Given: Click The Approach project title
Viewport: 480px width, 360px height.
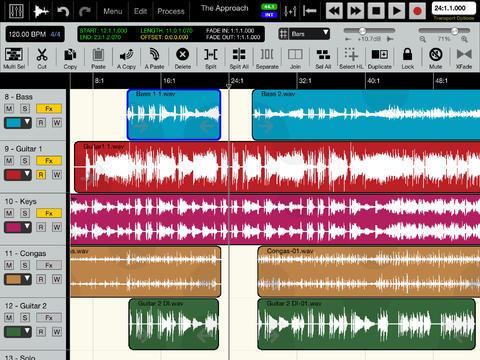Looking at the screenshot, I should tap(224, 8).
